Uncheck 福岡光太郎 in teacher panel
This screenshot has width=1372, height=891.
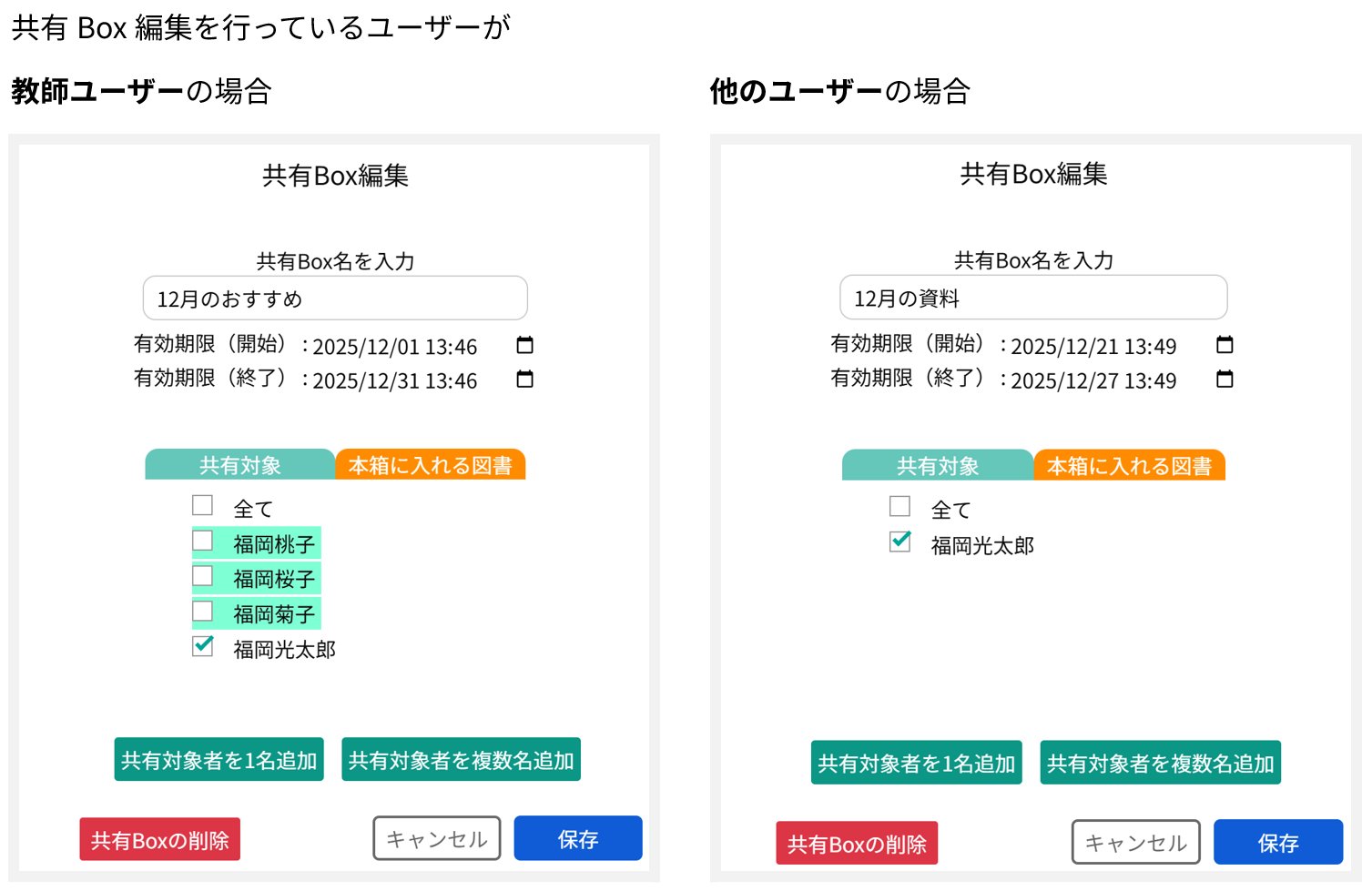coord(203,646)
